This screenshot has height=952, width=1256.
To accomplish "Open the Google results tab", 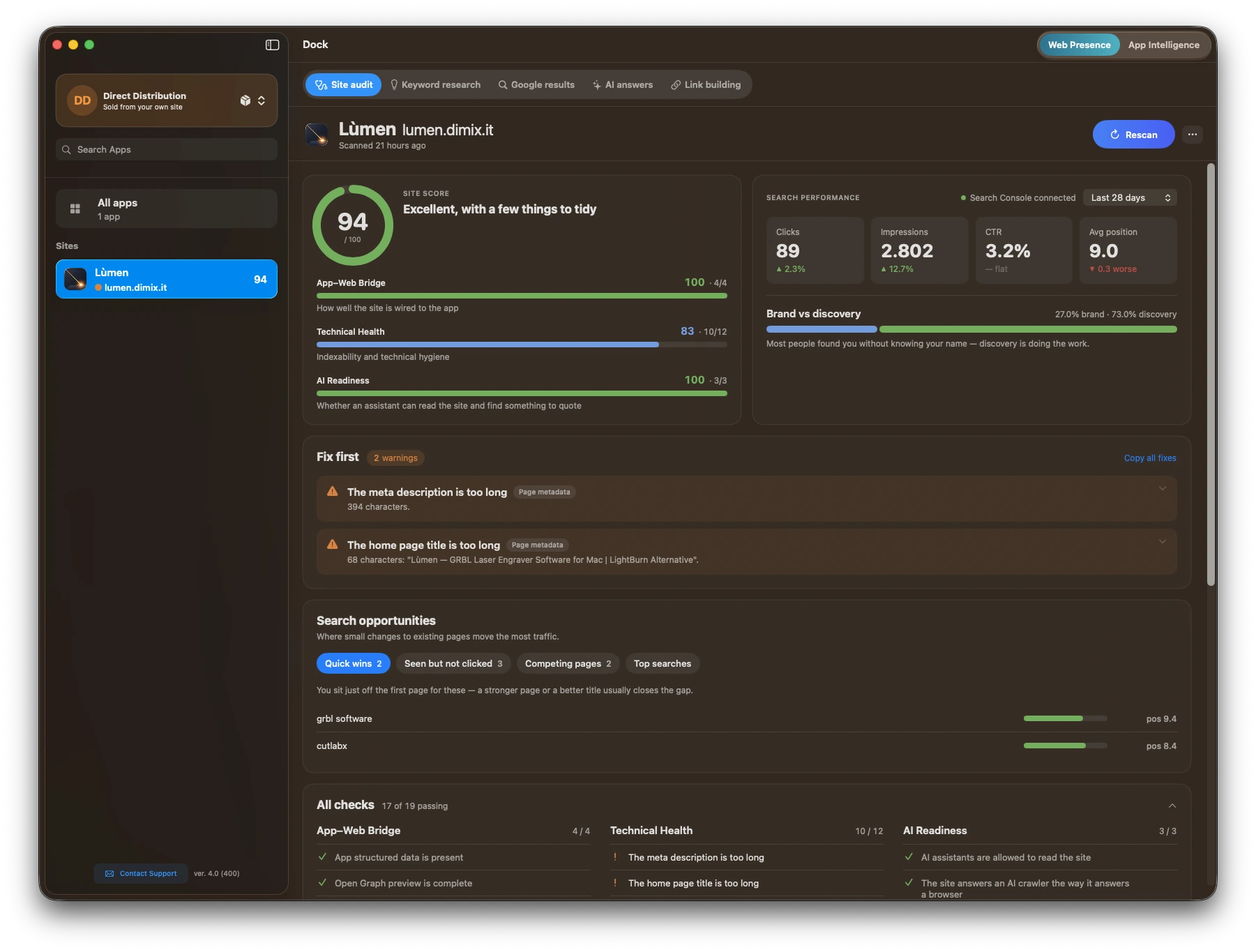I will click(x=536, y=84).
